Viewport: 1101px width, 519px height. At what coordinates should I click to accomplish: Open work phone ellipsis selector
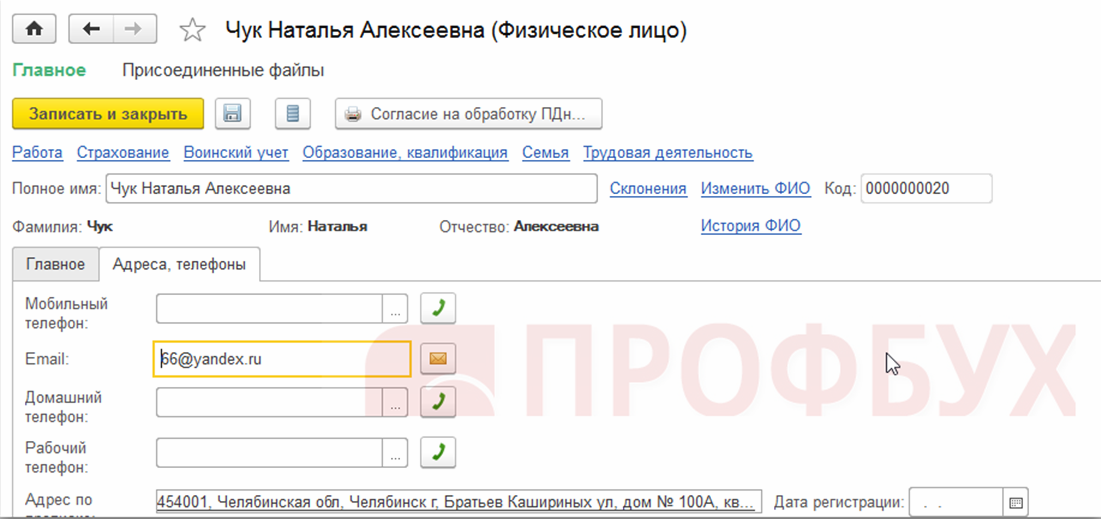coord(396,453)
